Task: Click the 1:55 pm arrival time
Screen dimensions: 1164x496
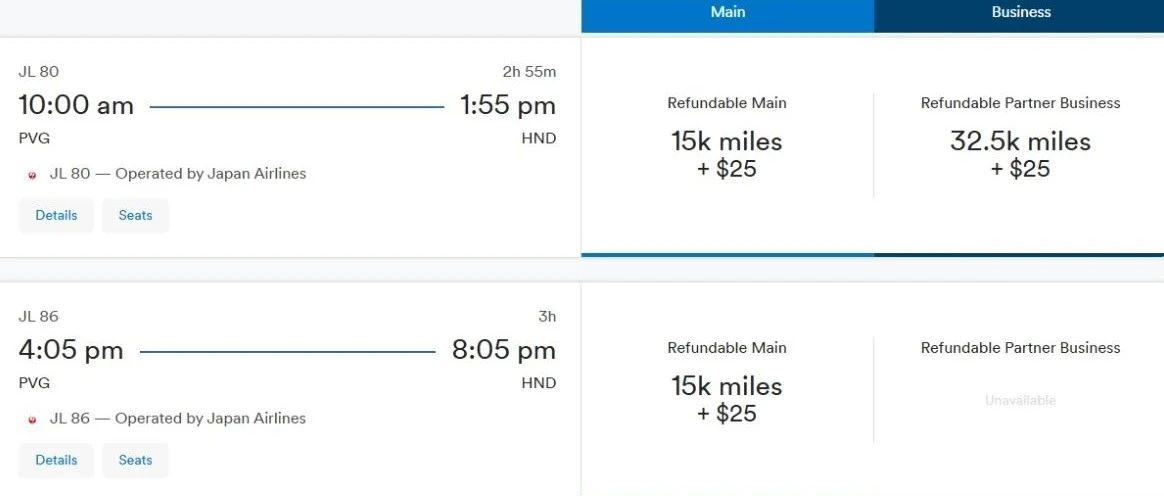Action: tap(507, 105)
